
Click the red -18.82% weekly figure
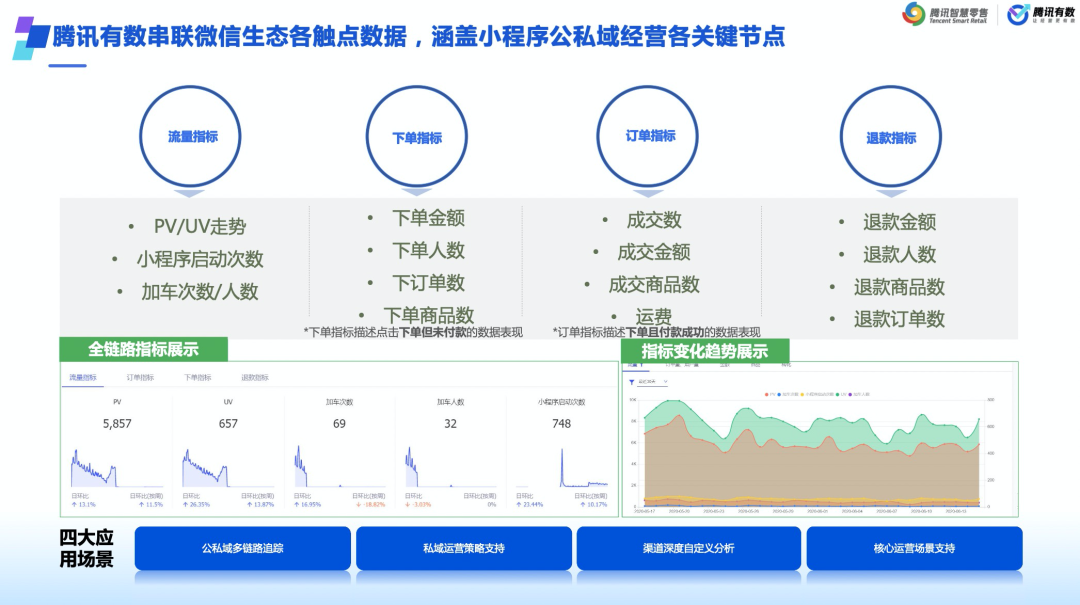pos(371,504)
